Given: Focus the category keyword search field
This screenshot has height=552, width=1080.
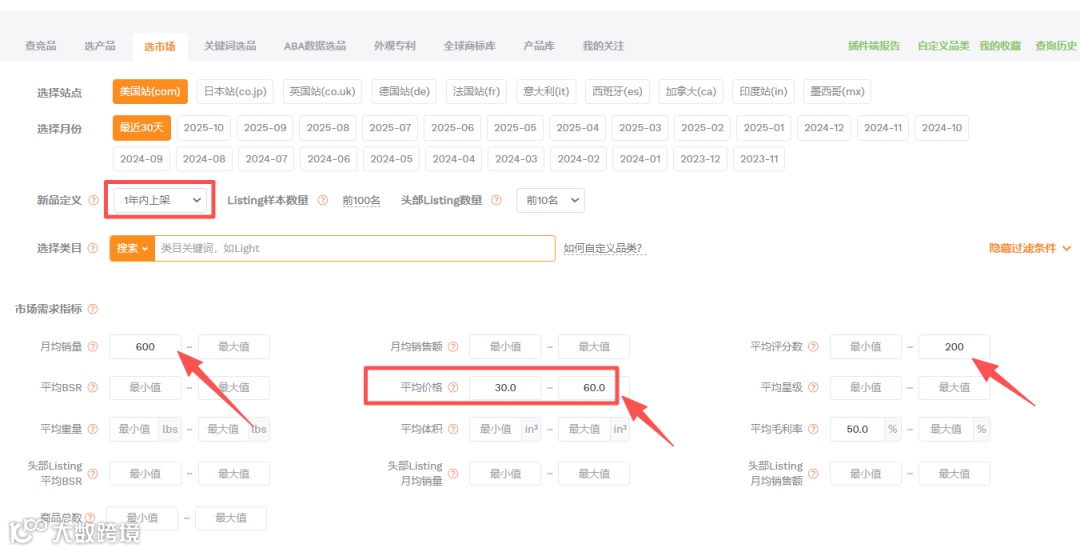Looking at the screenshot, I should [355, 248].
